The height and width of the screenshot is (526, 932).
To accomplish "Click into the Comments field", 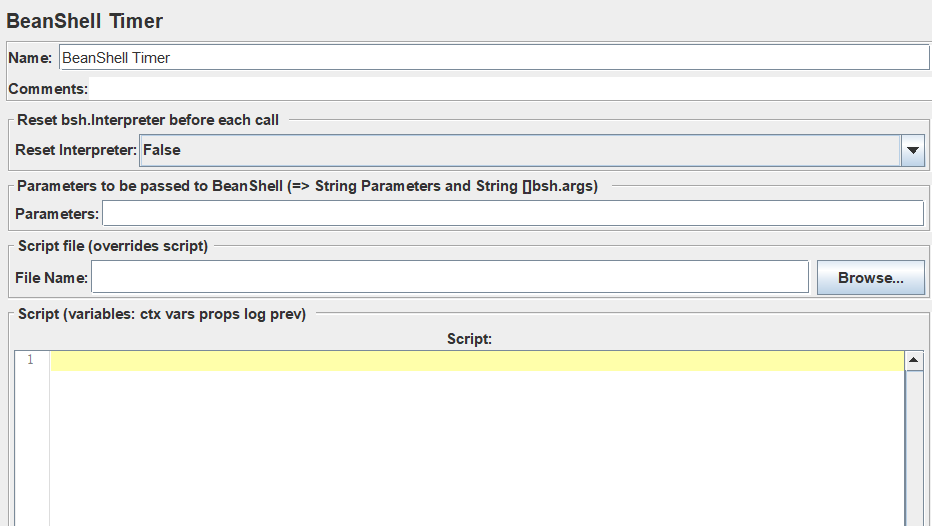I will click(510, 89).
